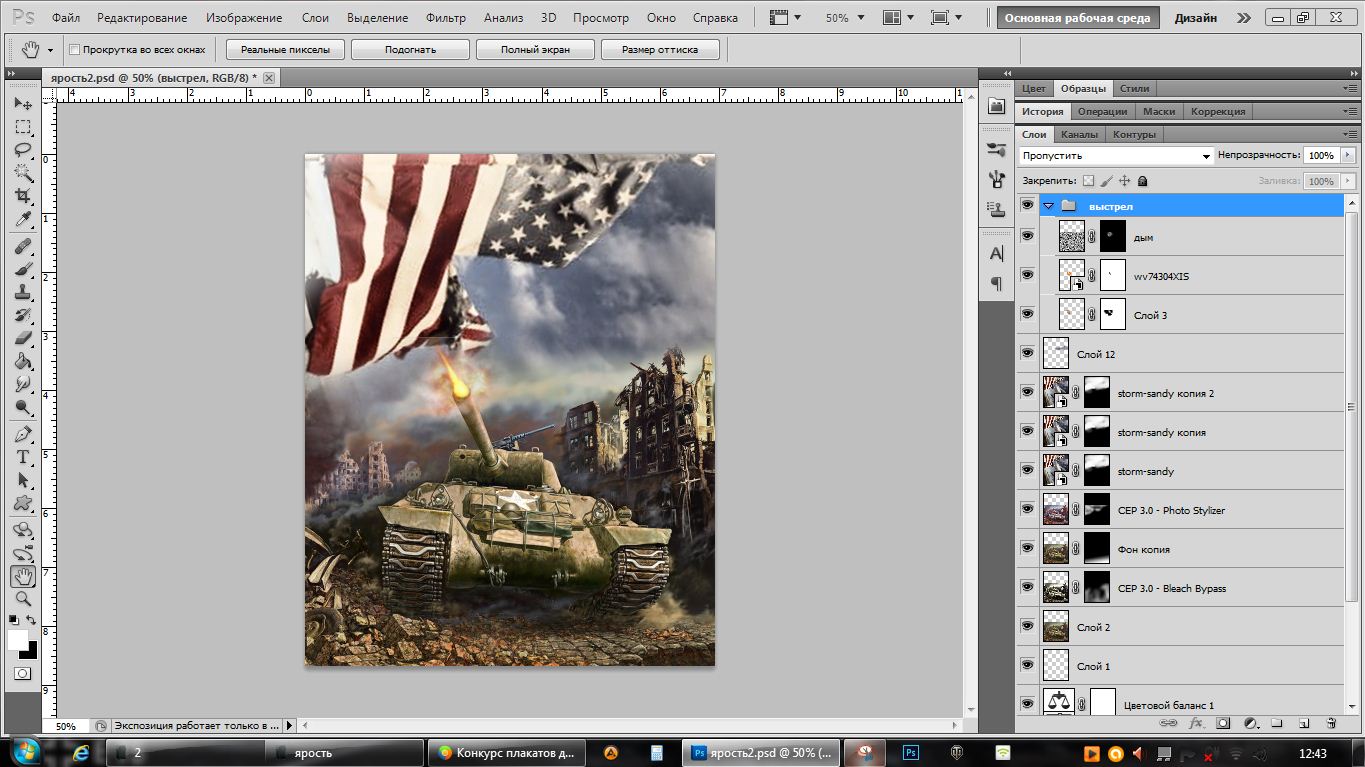Select the Eraser tool

(23, 338)
